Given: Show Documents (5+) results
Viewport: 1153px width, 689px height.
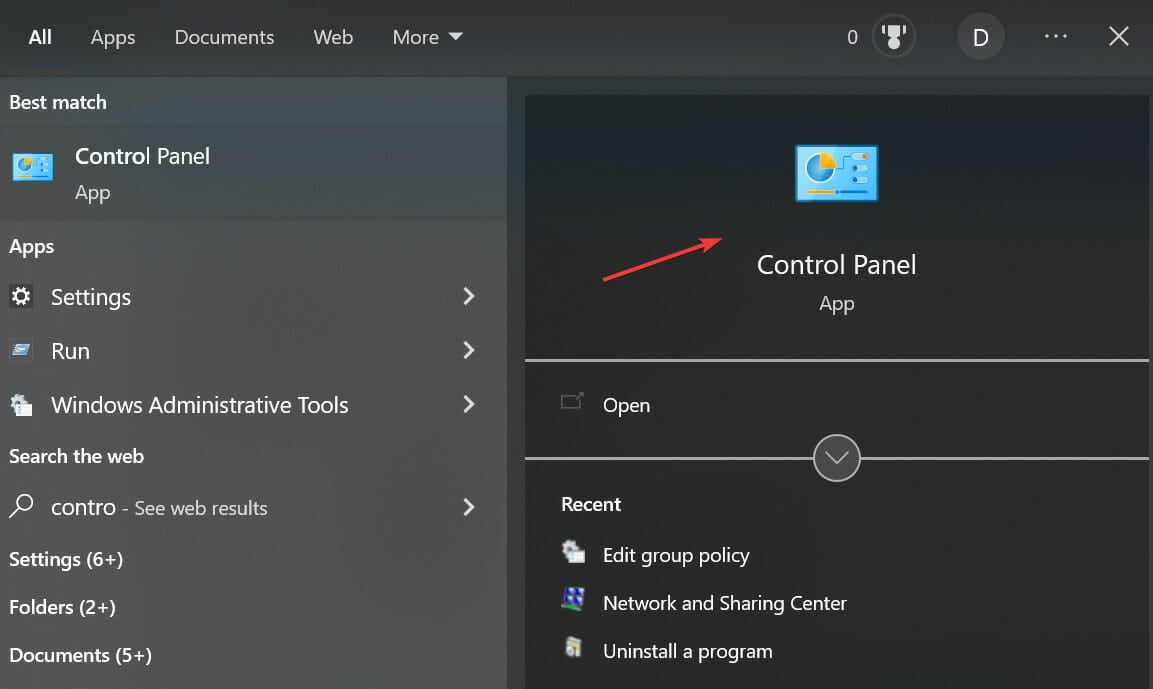Looking at the screenshot, I should (x=80, y=655).
